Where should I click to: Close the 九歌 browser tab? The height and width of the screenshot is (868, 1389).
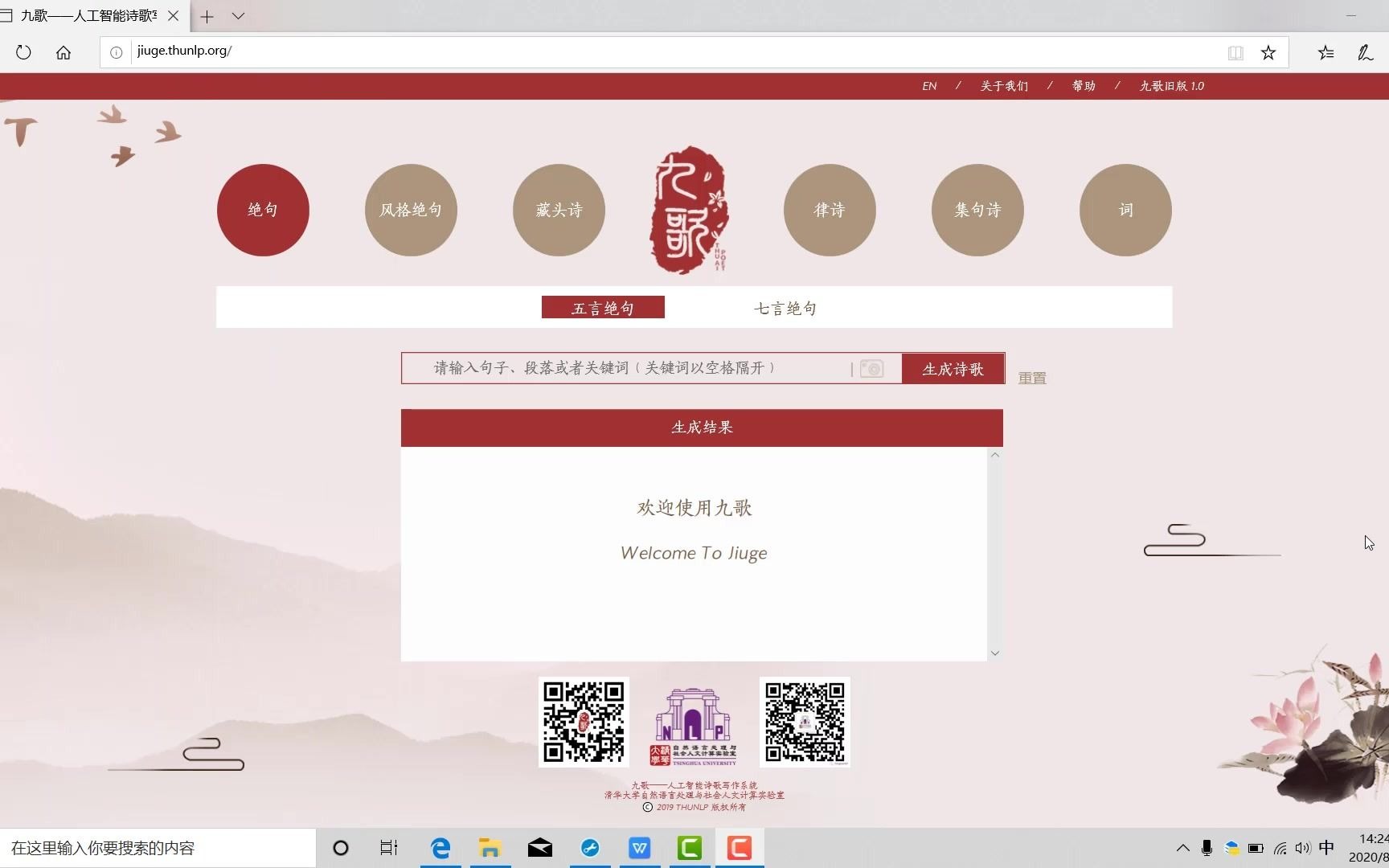pos(173,16)
